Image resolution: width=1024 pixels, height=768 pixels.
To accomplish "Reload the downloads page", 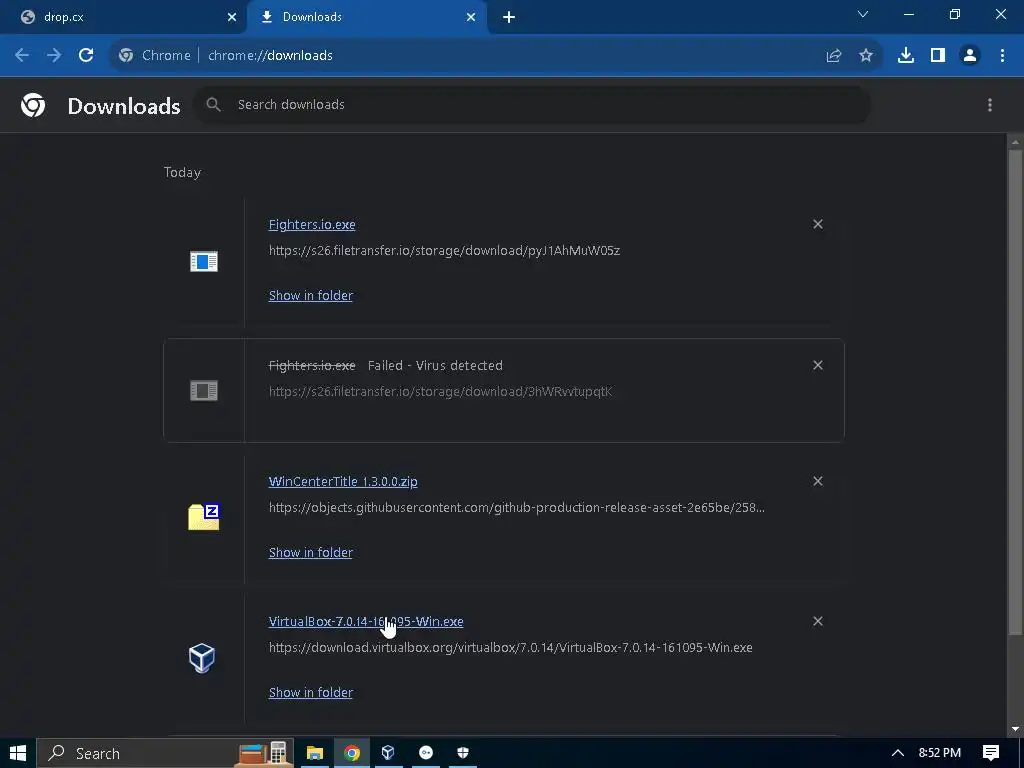I will pyautogui.click(x=86, y=56).
